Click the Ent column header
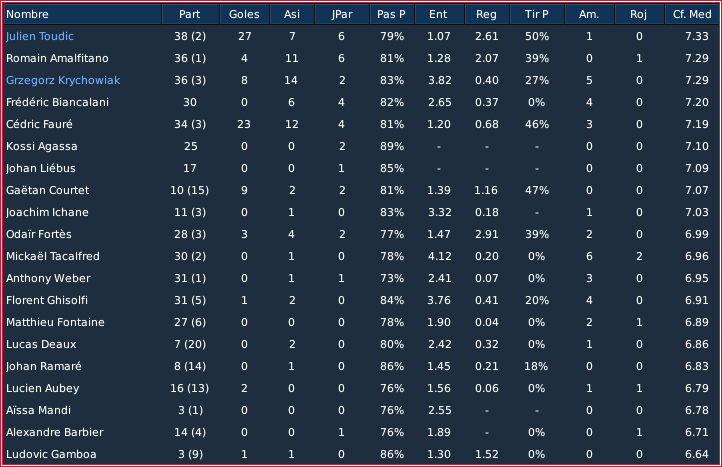The height and width of the screenshot is (467, 722). click(x=439, y=14)
